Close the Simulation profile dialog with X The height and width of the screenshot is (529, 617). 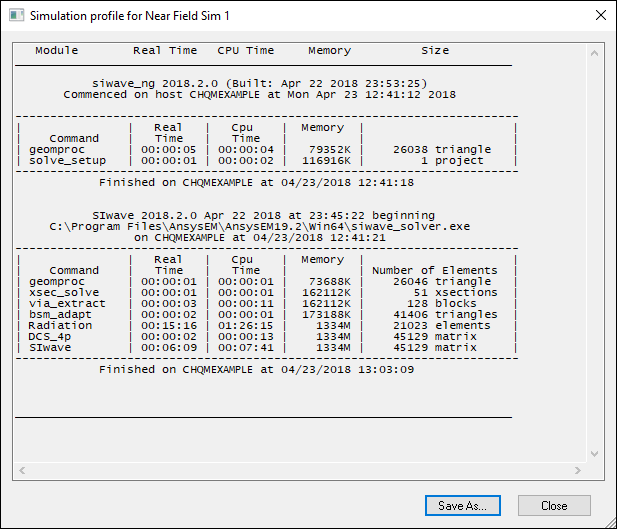[600, 15]
